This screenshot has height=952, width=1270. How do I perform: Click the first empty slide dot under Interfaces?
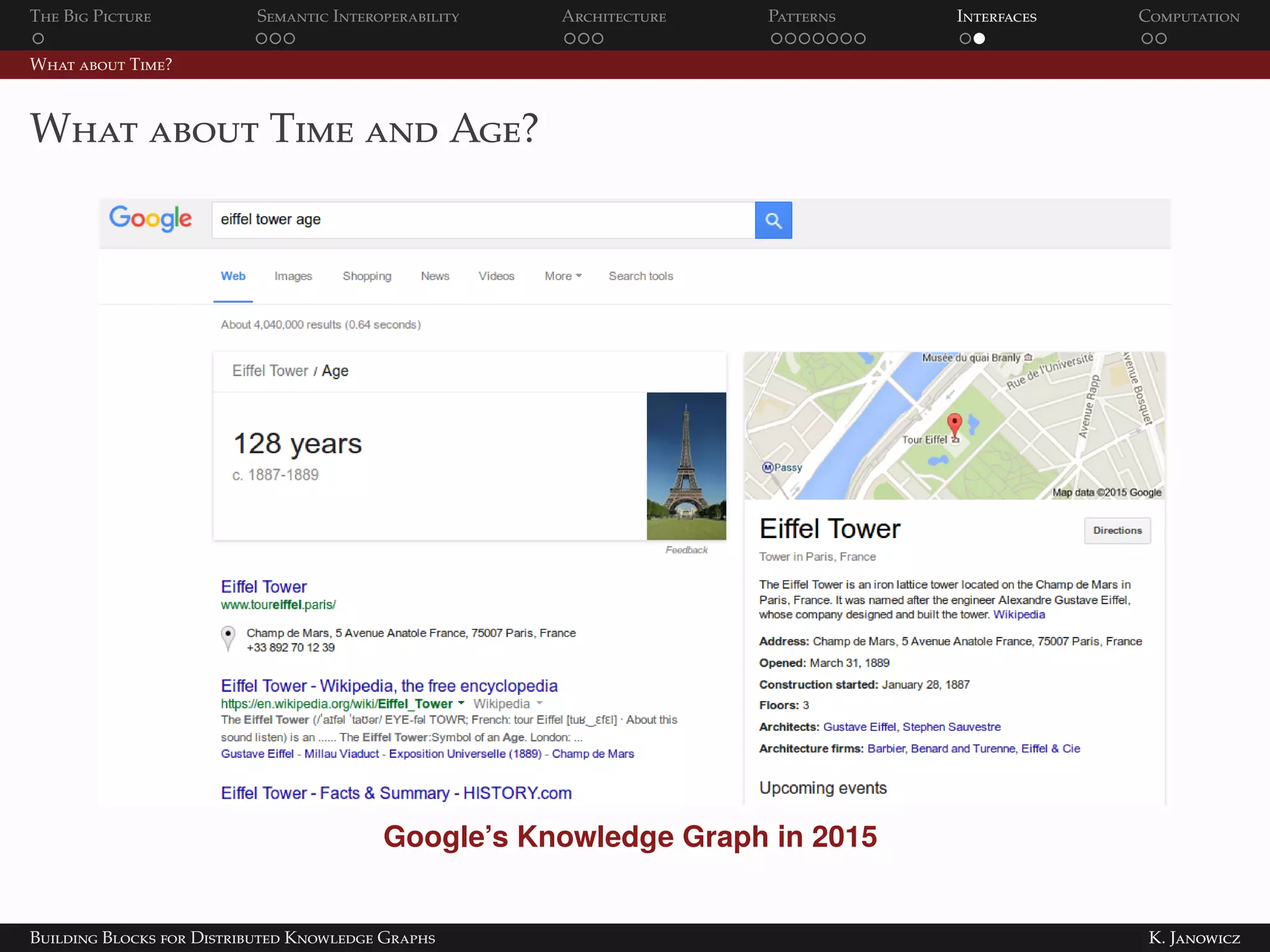[x=965, y=38]
